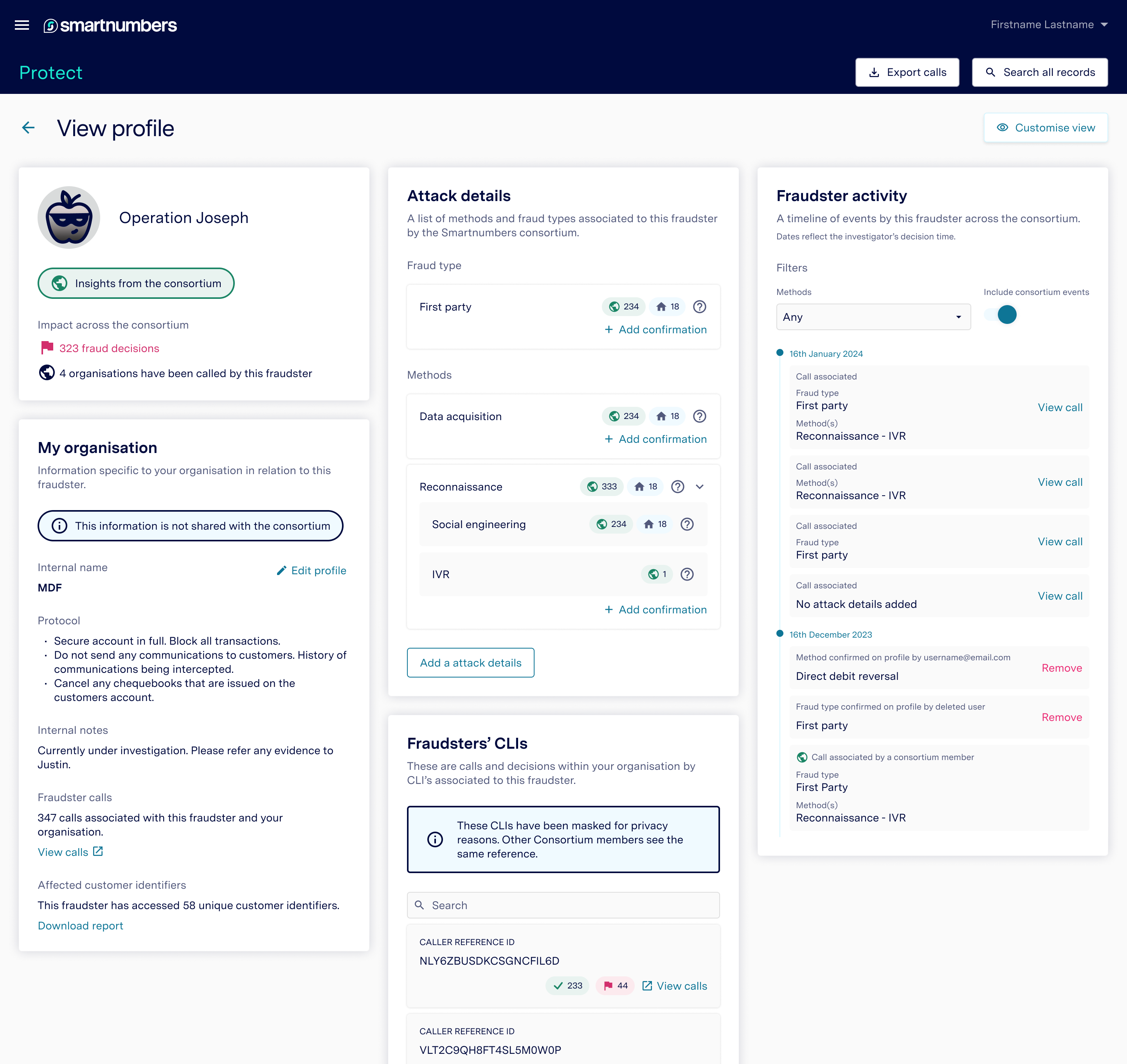Screen dimensions: 1127x1064
Task: Click help icon next to First party
Action: 700,307
